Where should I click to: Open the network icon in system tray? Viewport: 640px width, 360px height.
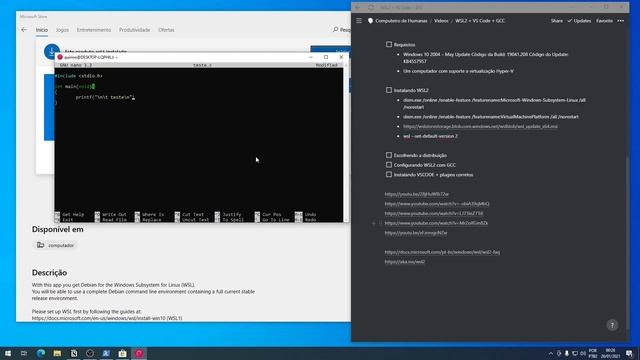(575, 353)
